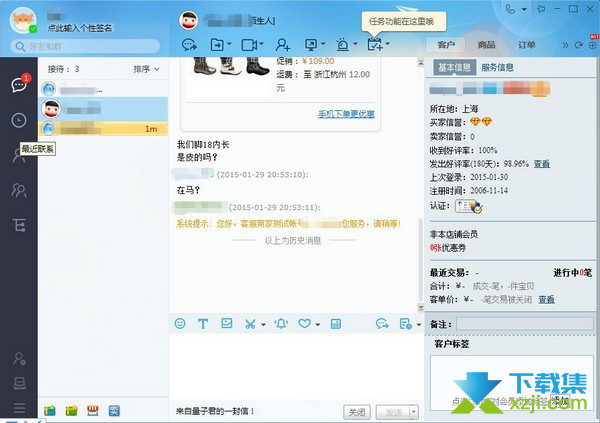Send a picture via image icon
This screenshot has width=600, height=423.
[x=227, y=323]
